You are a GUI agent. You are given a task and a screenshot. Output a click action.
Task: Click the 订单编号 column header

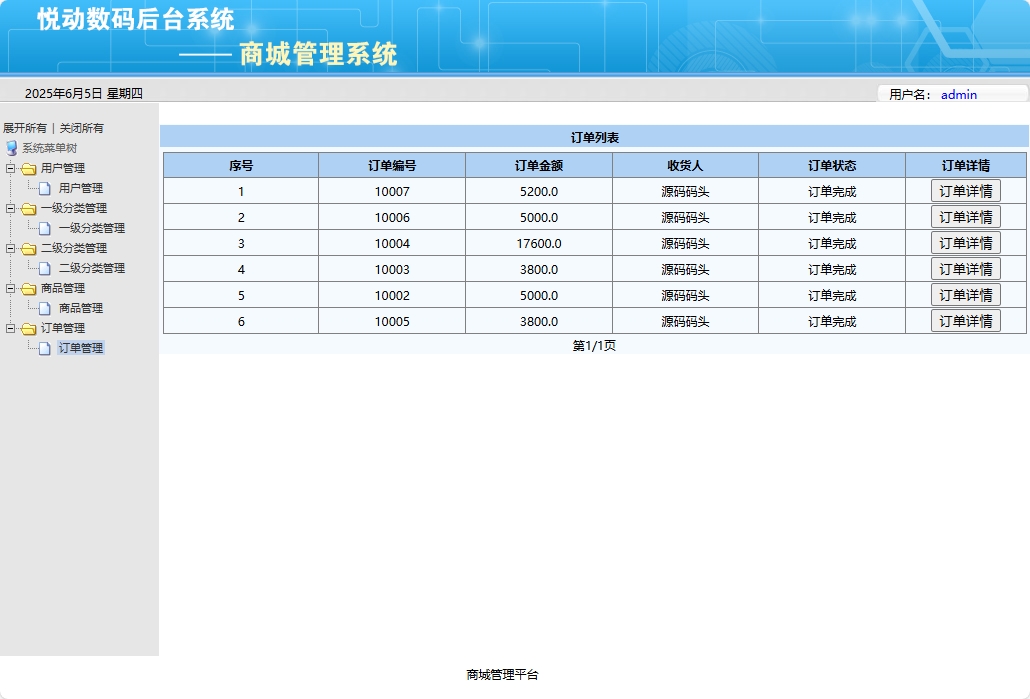click(x=392, y=166)
